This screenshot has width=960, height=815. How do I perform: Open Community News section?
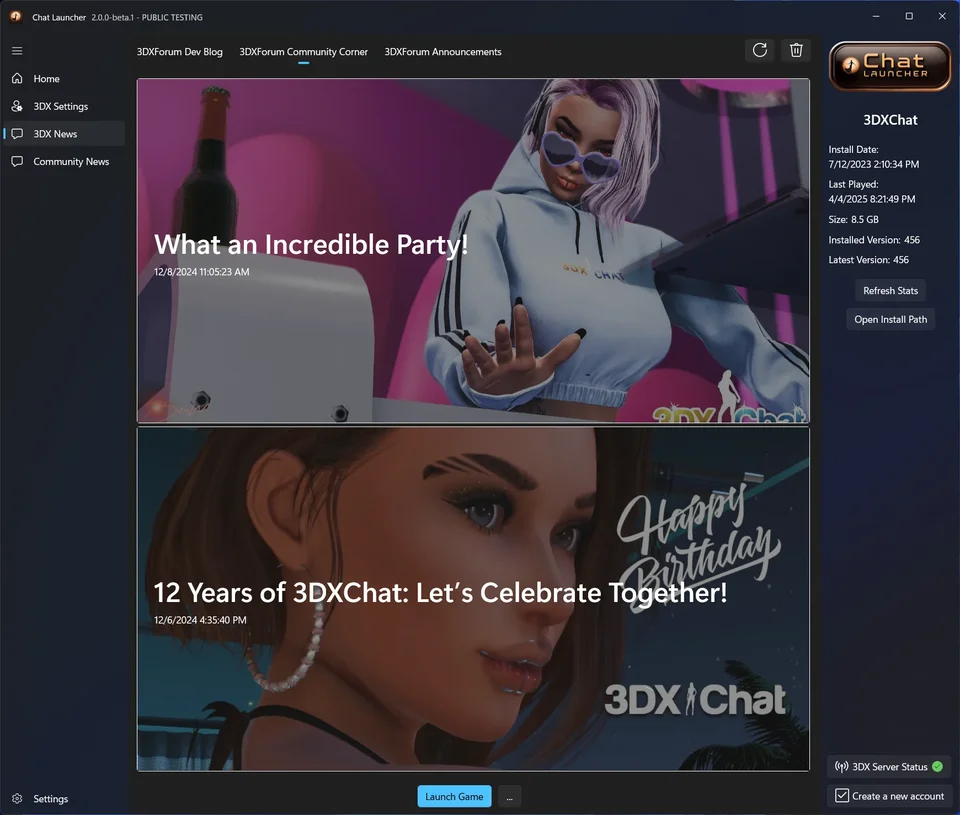(x=64, y=161)
